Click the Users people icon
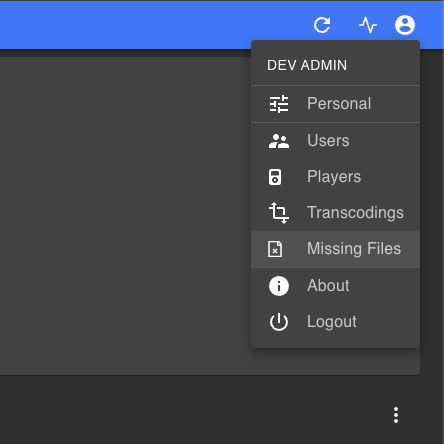 click(x=279, y=141)
